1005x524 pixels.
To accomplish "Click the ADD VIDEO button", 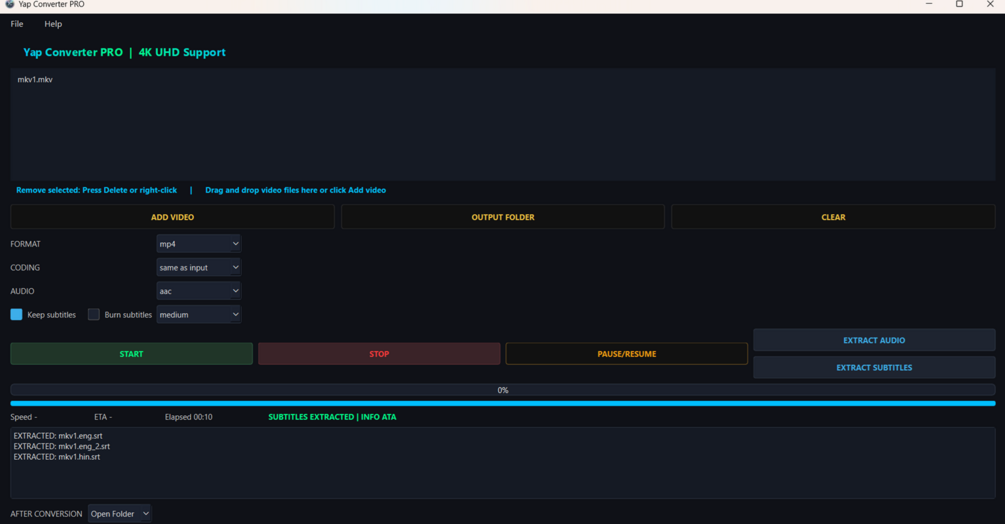I will (x=172, y=217).
